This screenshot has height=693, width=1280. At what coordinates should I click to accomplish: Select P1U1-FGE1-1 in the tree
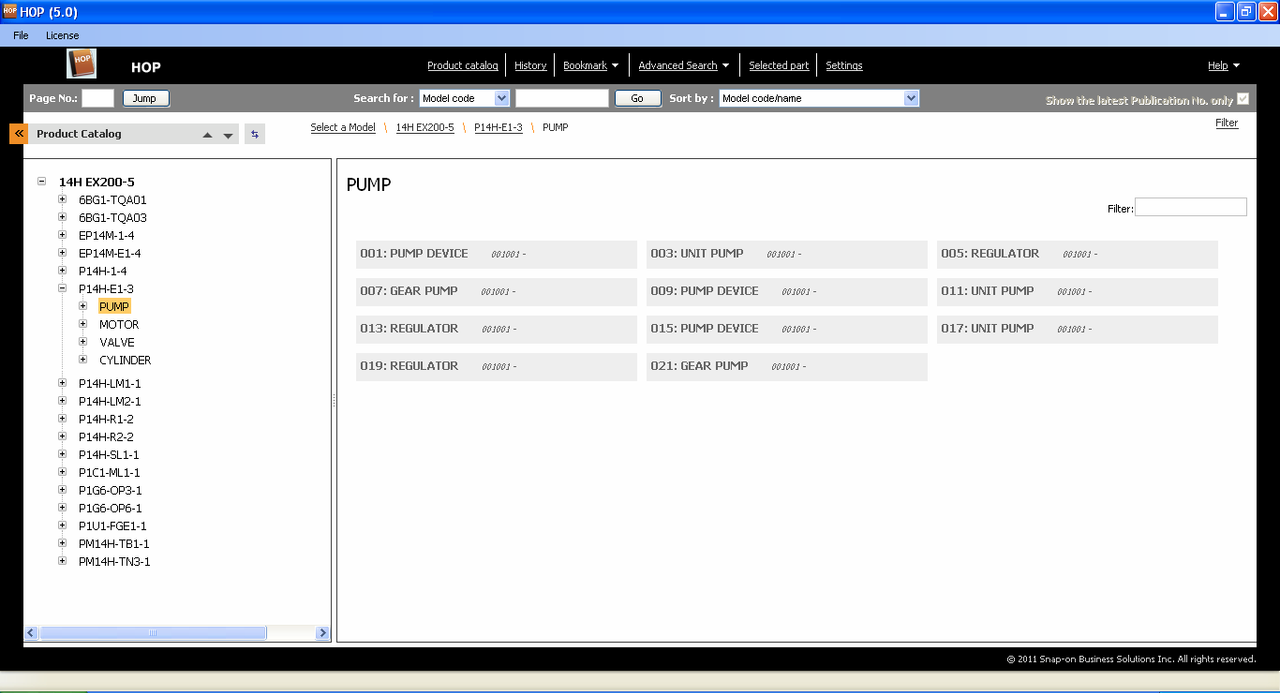click(x=113, y=526)
